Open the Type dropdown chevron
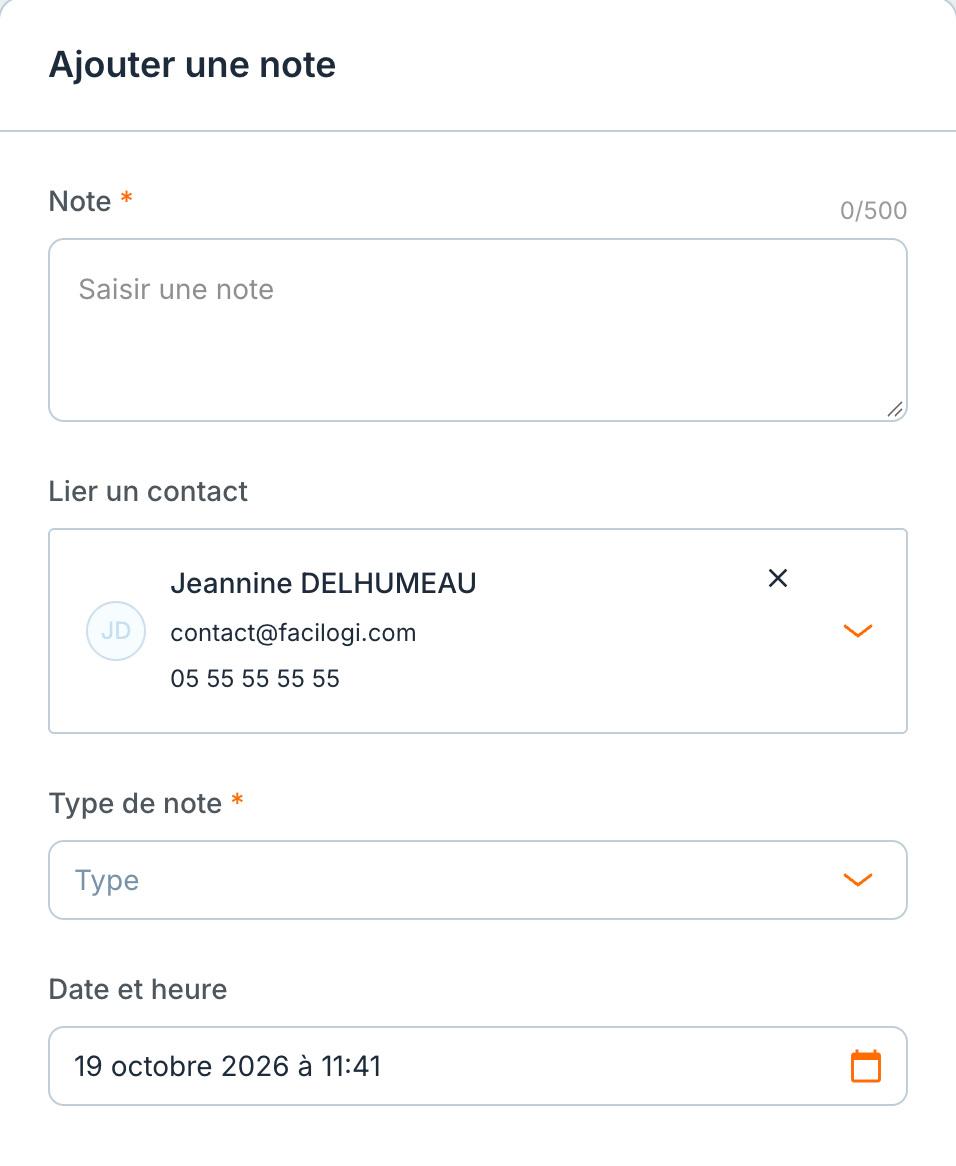The width and height of the screenshot is (956, 1166). [x=858, y=880]
